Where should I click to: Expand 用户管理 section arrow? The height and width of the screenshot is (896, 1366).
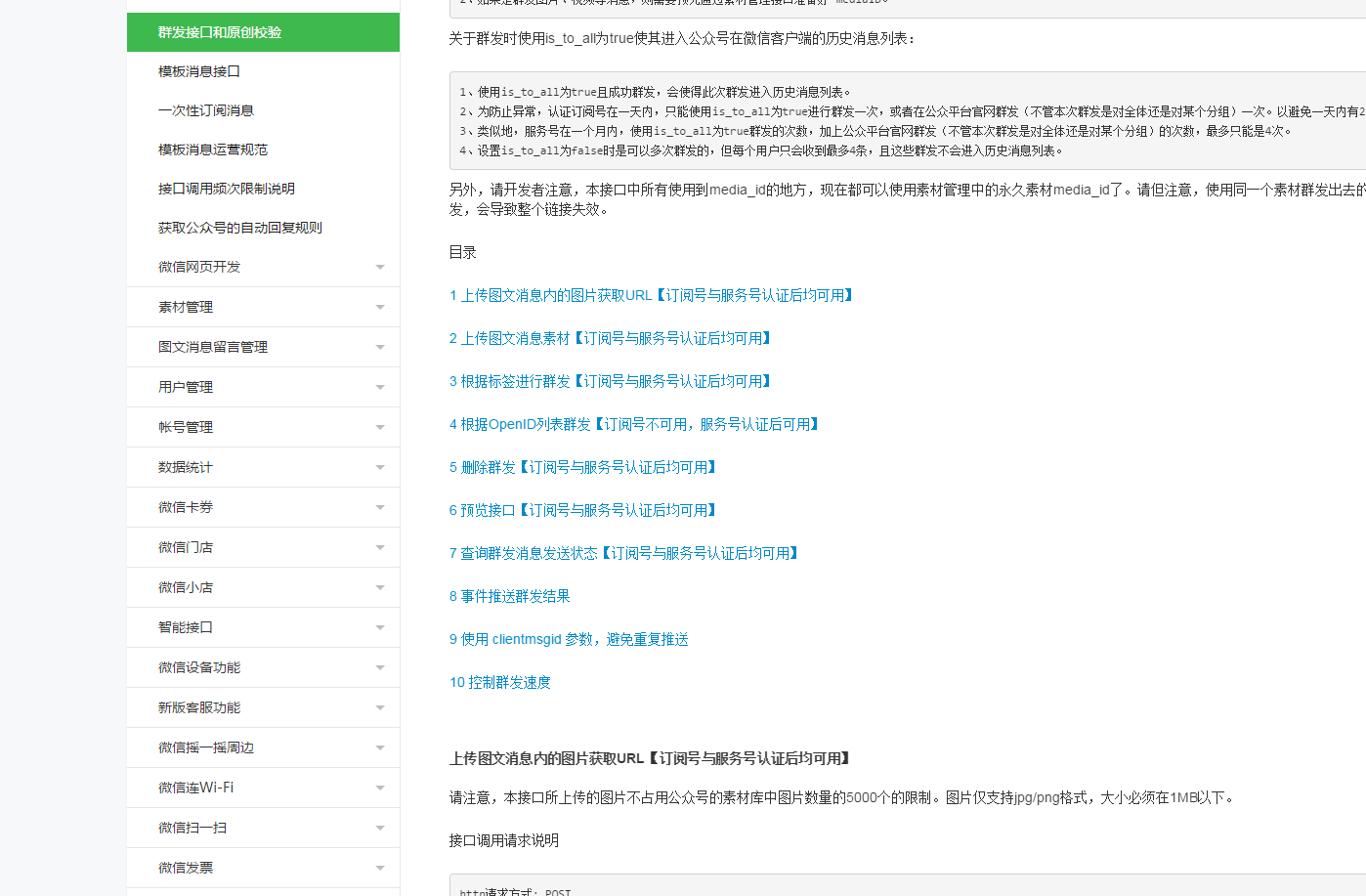(x=380, y=388)
